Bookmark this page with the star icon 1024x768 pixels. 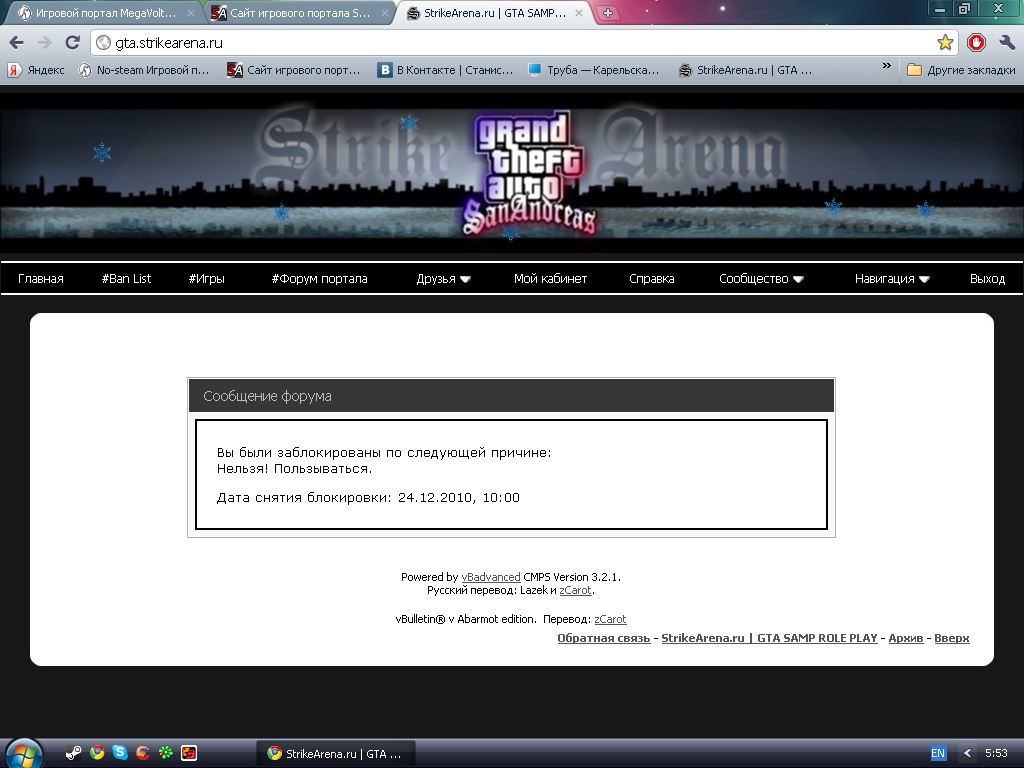point(945,43)
